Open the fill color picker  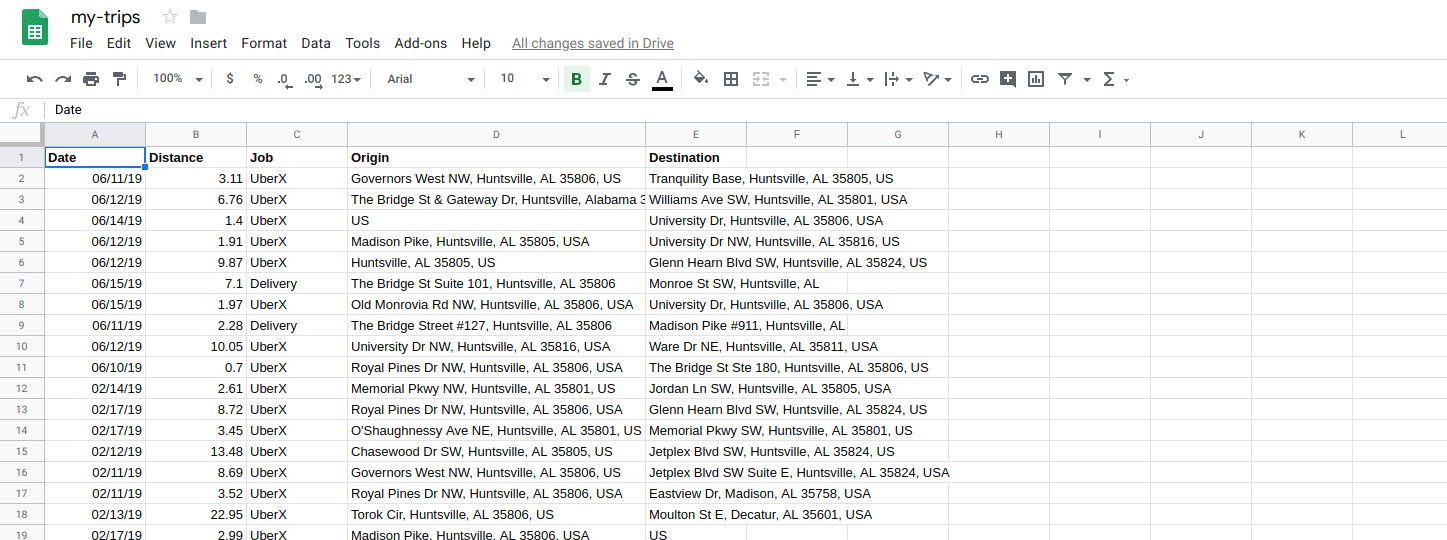(x=701, y=79)
